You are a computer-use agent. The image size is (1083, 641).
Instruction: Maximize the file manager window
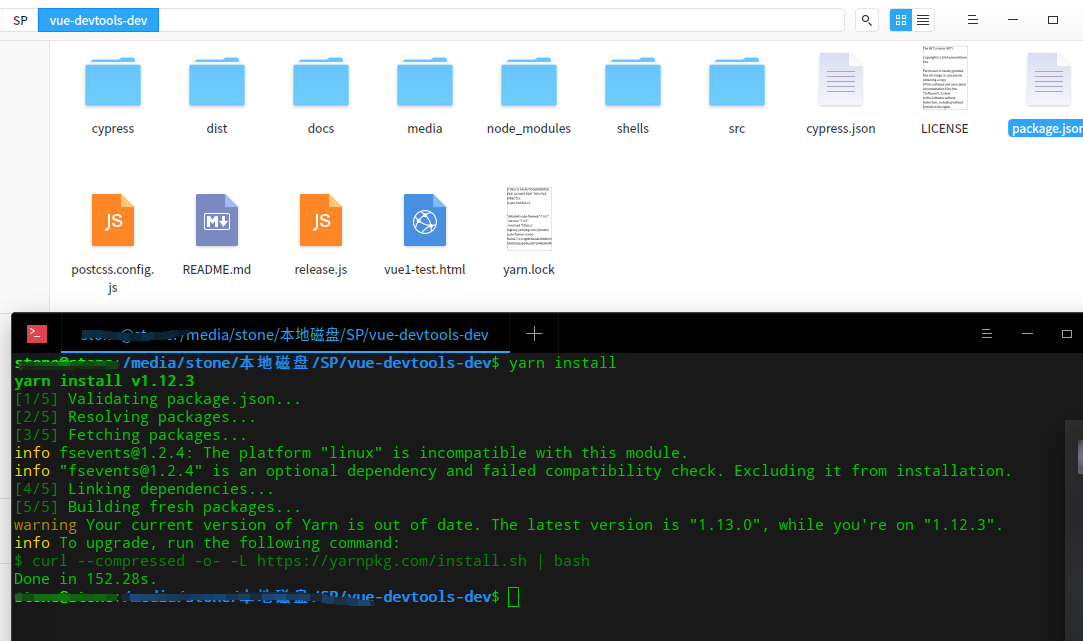tap(1053, 20)
